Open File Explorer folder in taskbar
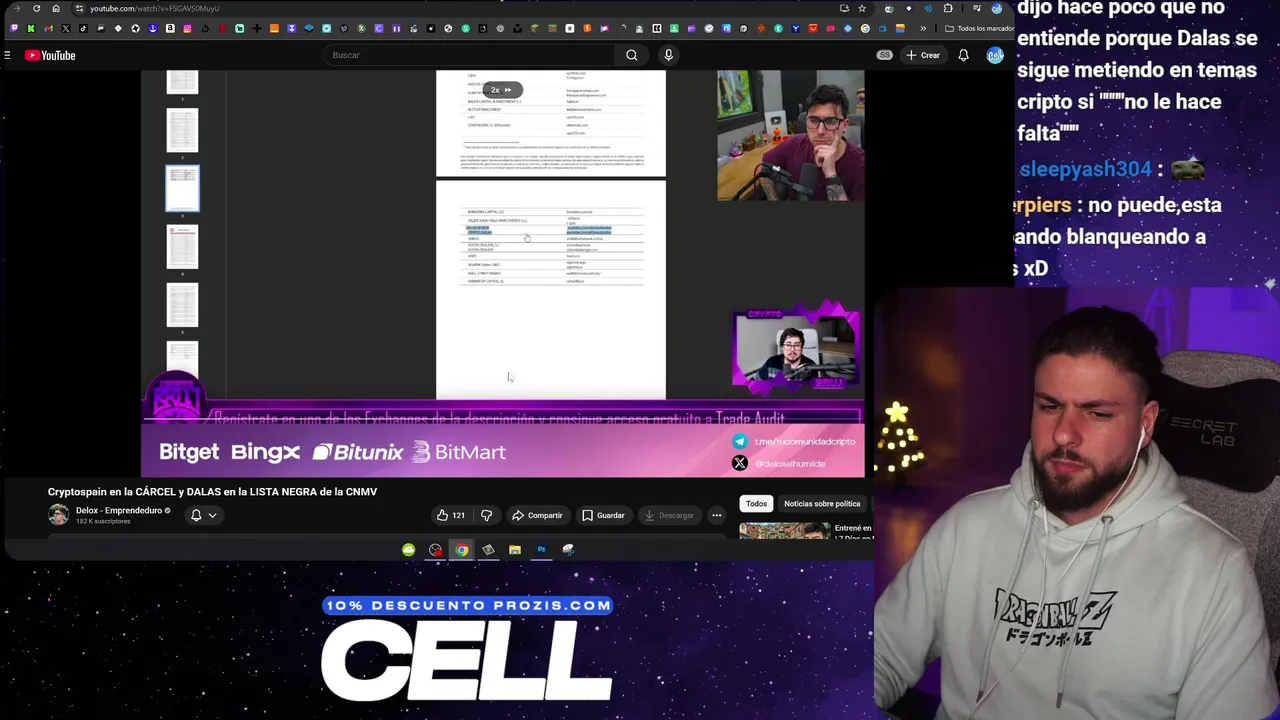The height and width of the screenshot is (720, 1280). point(514,549)
